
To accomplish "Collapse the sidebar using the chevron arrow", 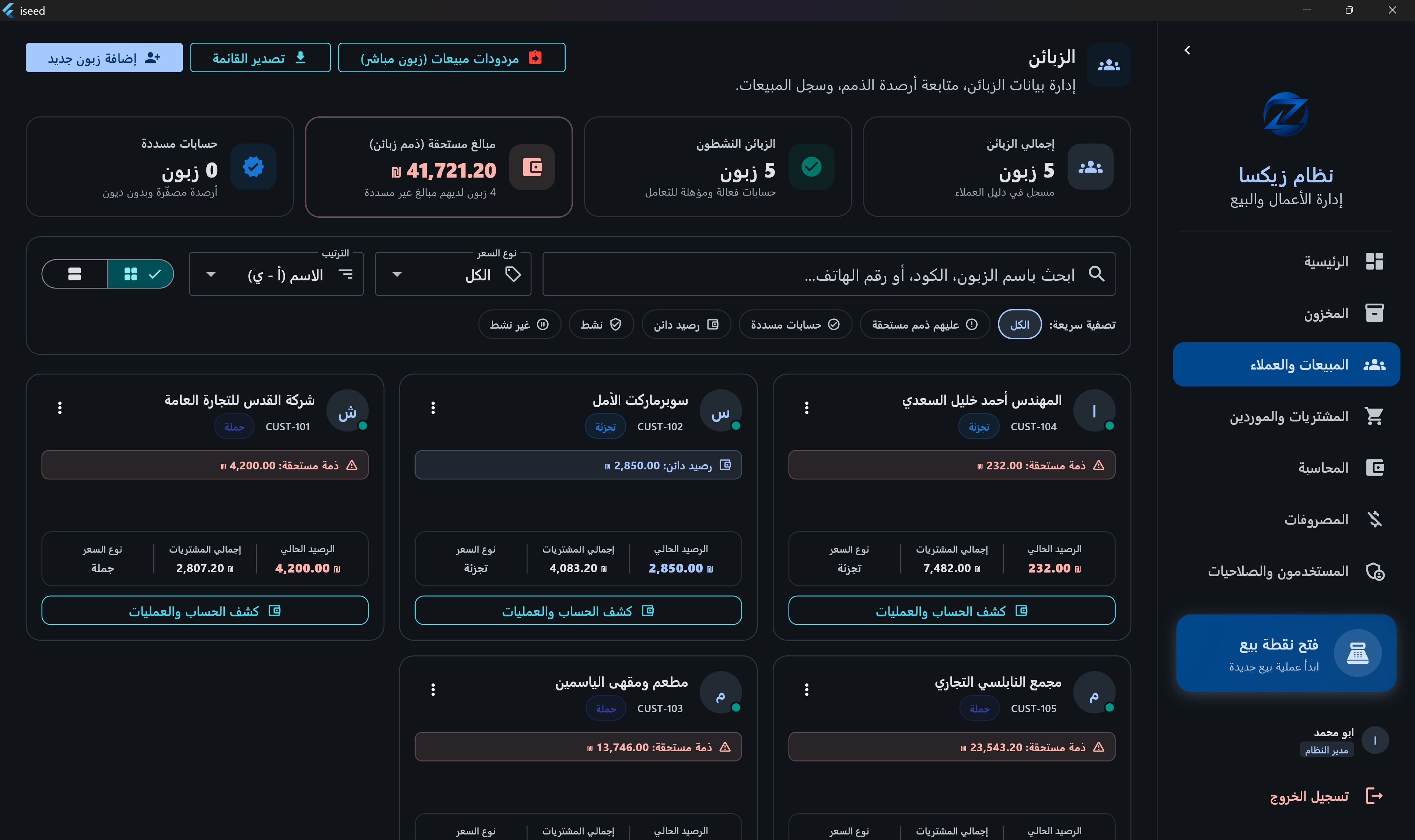I will (1187, 50).
